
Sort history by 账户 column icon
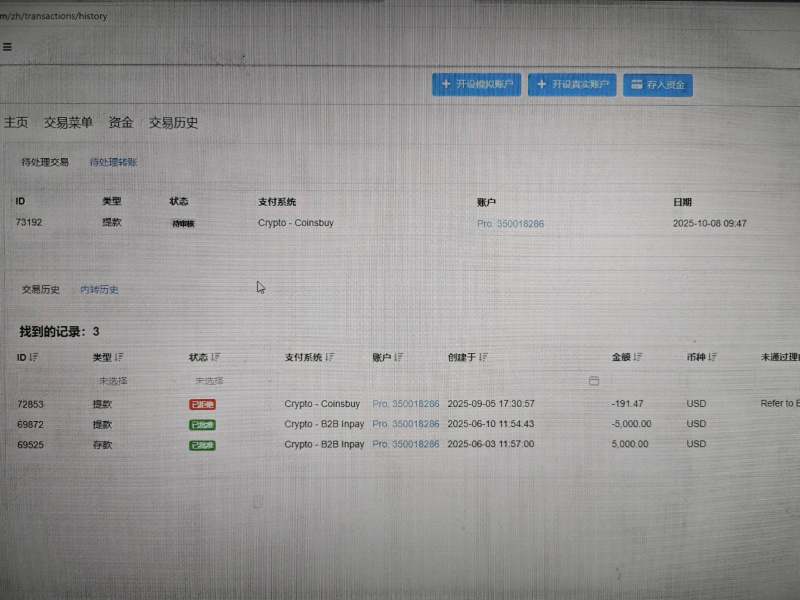398,357
